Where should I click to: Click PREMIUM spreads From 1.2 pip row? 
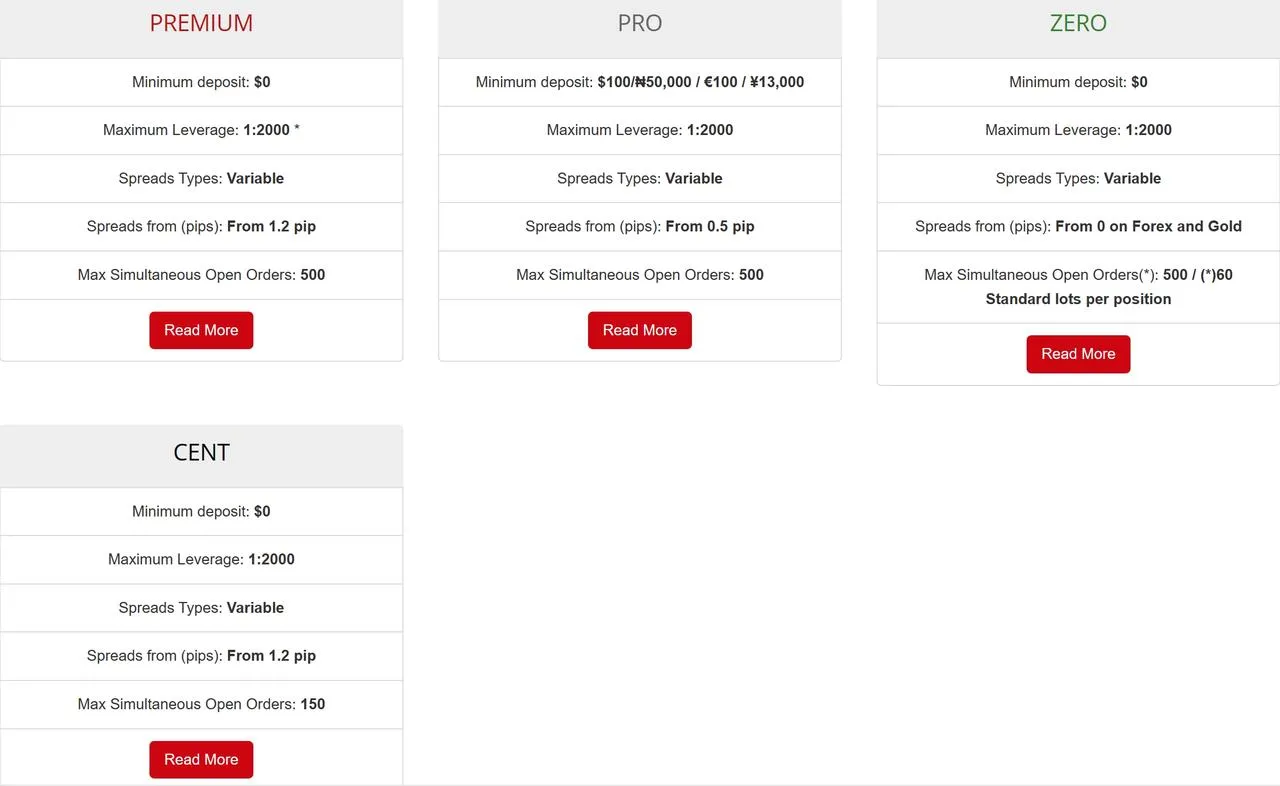(201, 226)
